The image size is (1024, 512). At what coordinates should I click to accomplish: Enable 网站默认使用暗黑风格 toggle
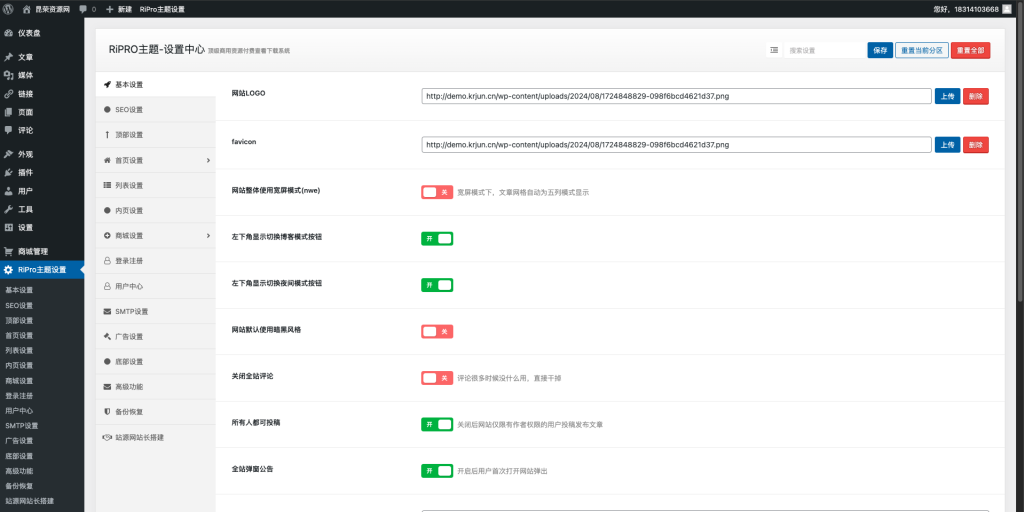[437, 332]
